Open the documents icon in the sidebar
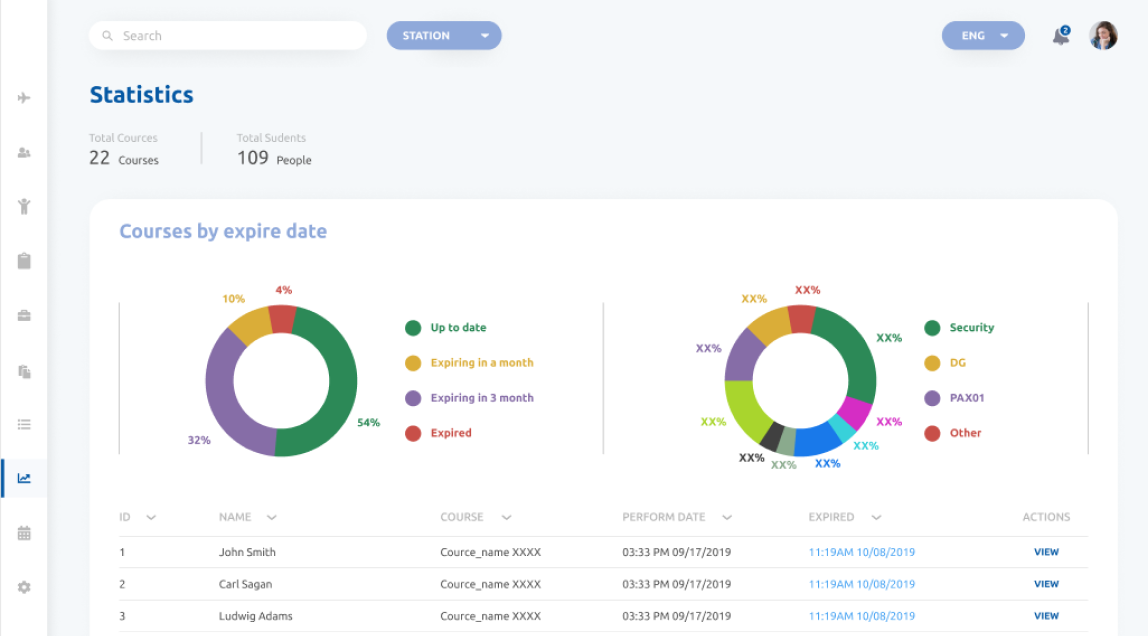This screenshot has width=1148, height=636. (24, 370)
